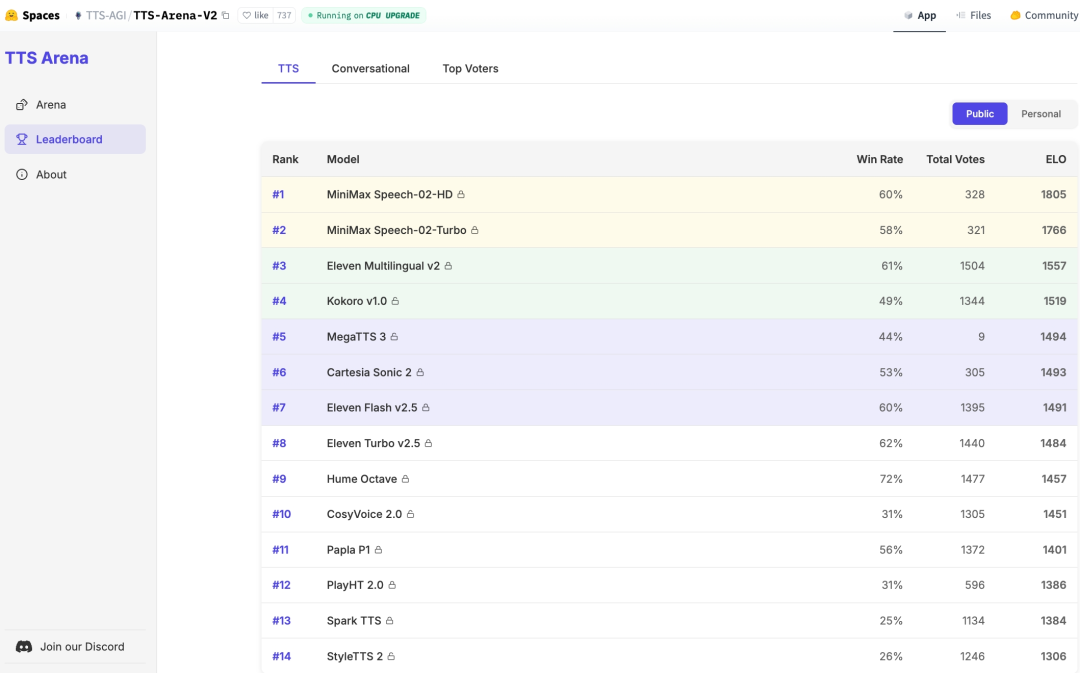Click the Hugging Face Spaces logo icon
The width and height of the screenshot is (1080, 673).
[11, 15]
